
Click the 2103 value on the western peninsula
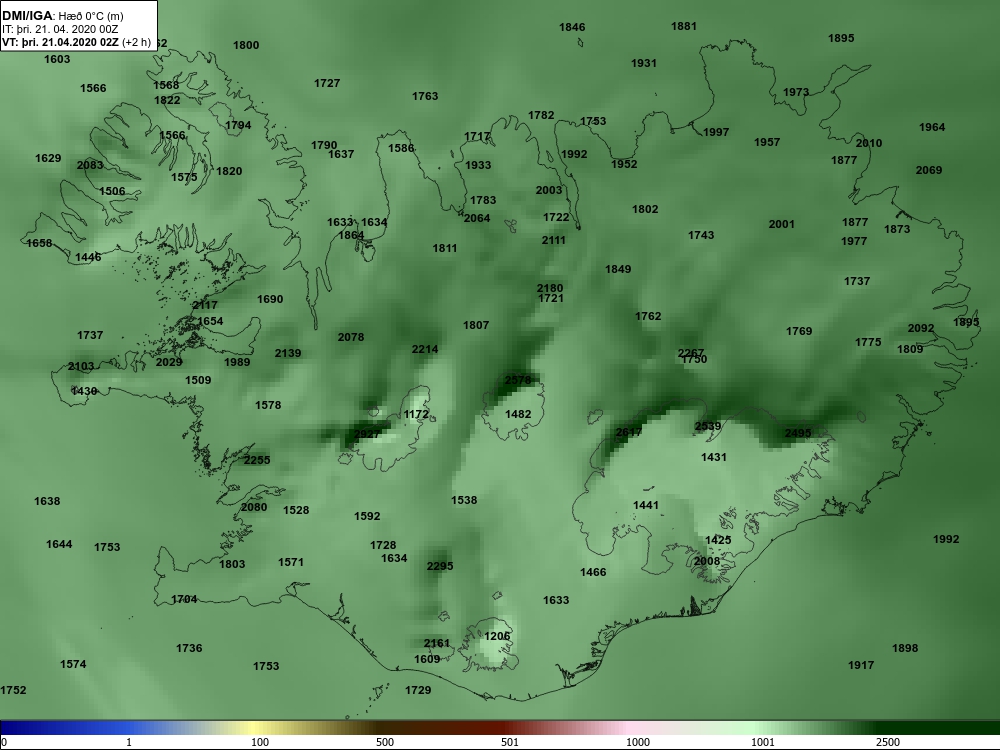[80, 366]
